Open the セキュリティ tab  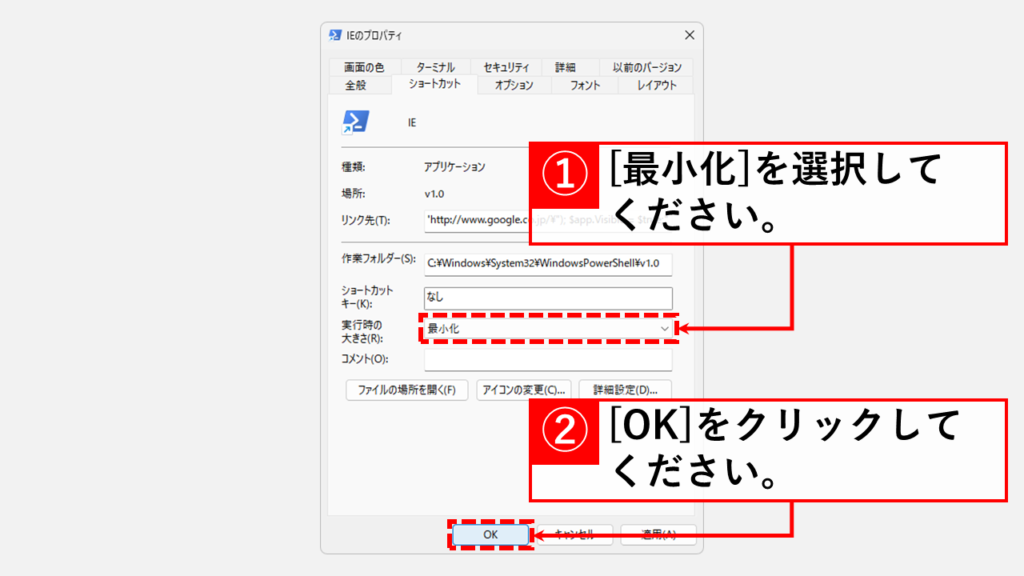(x=506, y=67)
